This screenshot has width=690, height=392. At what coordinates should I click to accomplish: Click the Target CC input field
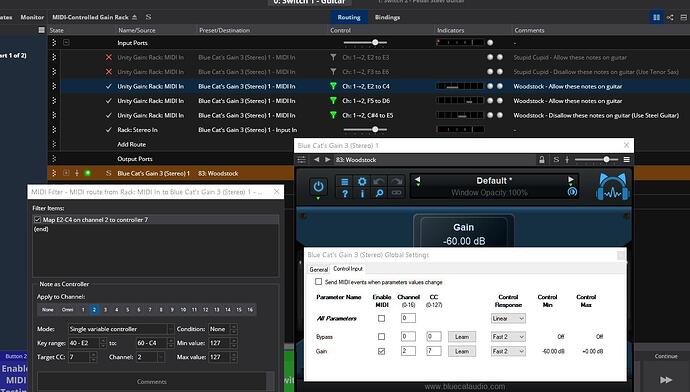coord(79,357)
